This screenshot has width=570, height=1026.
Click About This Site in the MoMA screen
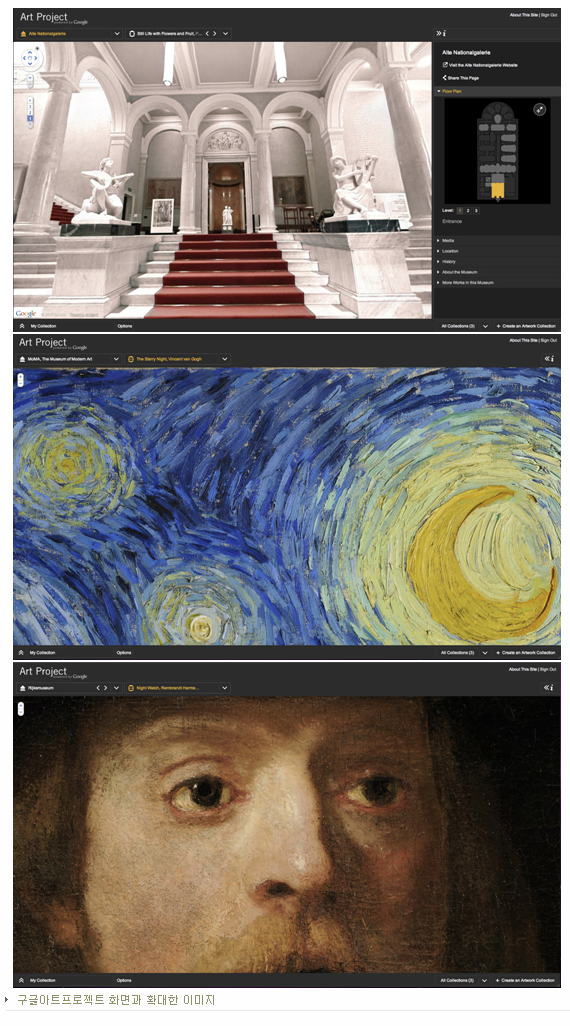coord(524,340)
